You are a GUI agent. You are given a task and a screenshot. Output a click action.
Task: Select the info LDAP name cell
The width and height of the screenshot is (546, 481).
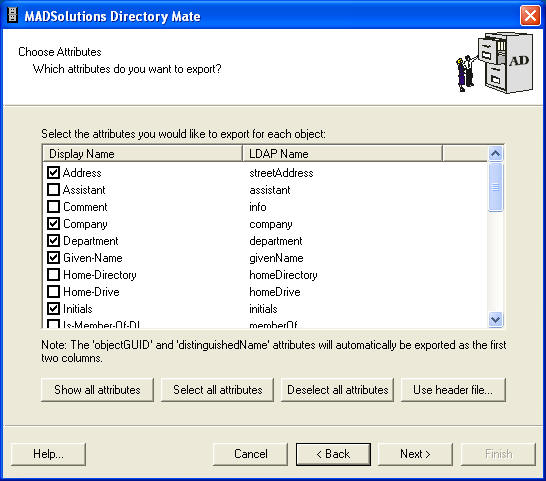point(258,207)
